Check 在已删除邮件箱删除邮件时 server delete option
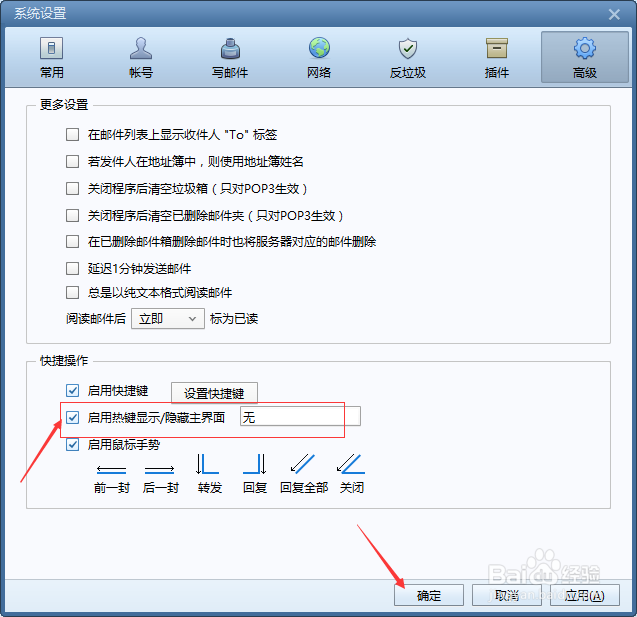This screenshot has height=617, width=637. 72,242
